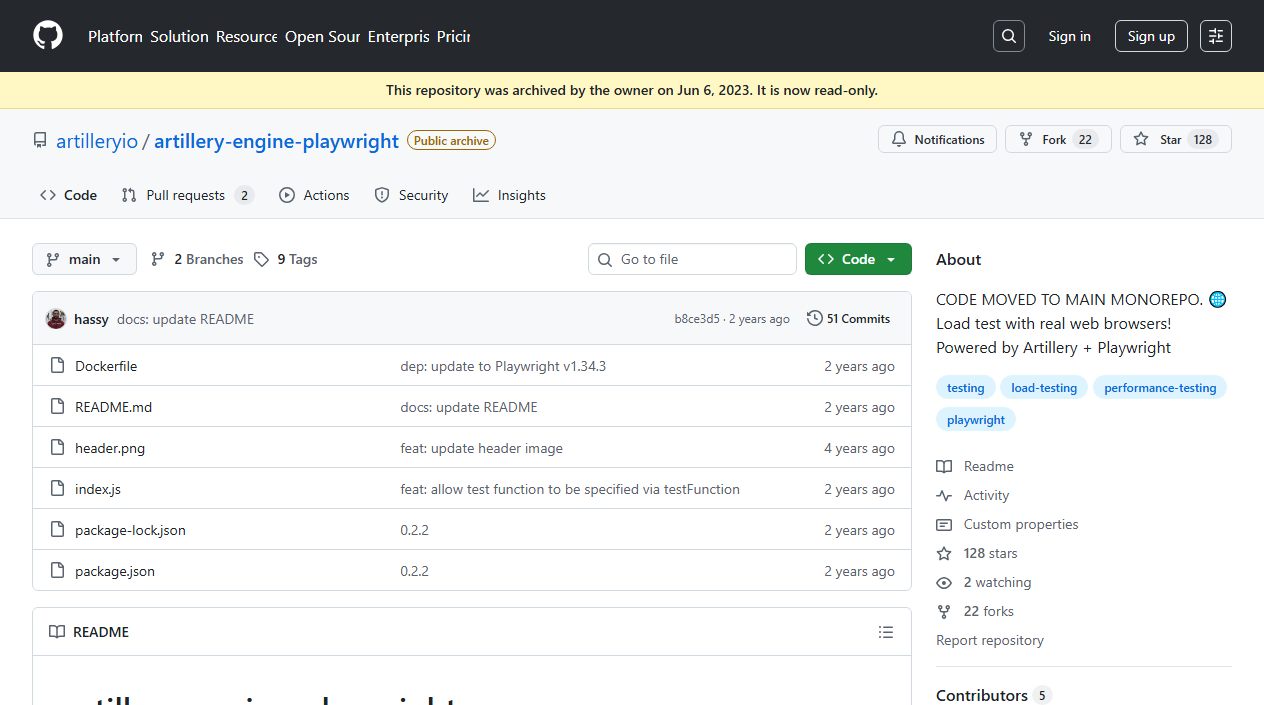This screenshot has height=705, width=1264.
Task: Click Report repository link
Action: pyautogui.click(x=990, y=640)
